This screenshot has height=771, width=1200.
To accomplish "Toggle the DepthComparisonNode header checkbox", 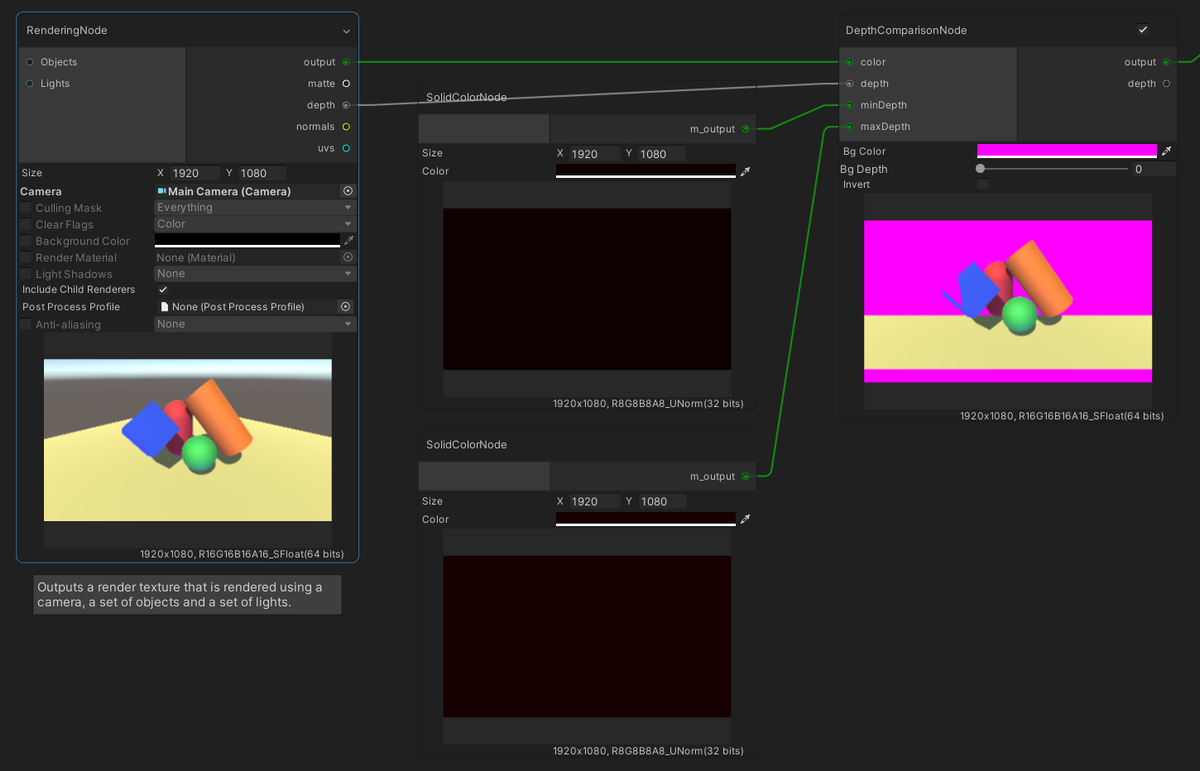I will pyautogui.click(x=1143, y=30).
